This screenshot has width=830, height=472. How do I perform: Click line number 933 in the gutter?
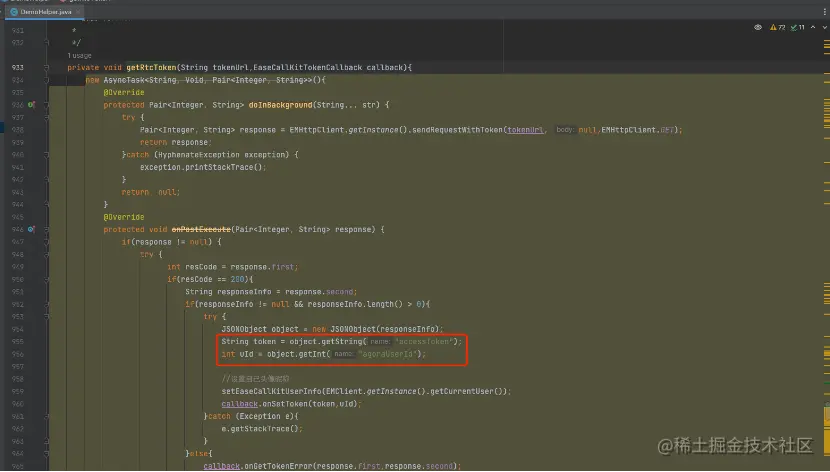tap(17, 68)
